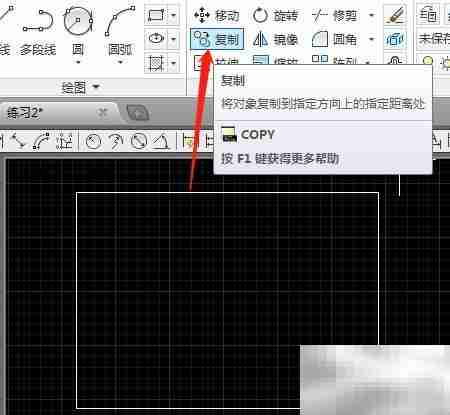Select the 旋转 rotate tool

coord(275,16)
